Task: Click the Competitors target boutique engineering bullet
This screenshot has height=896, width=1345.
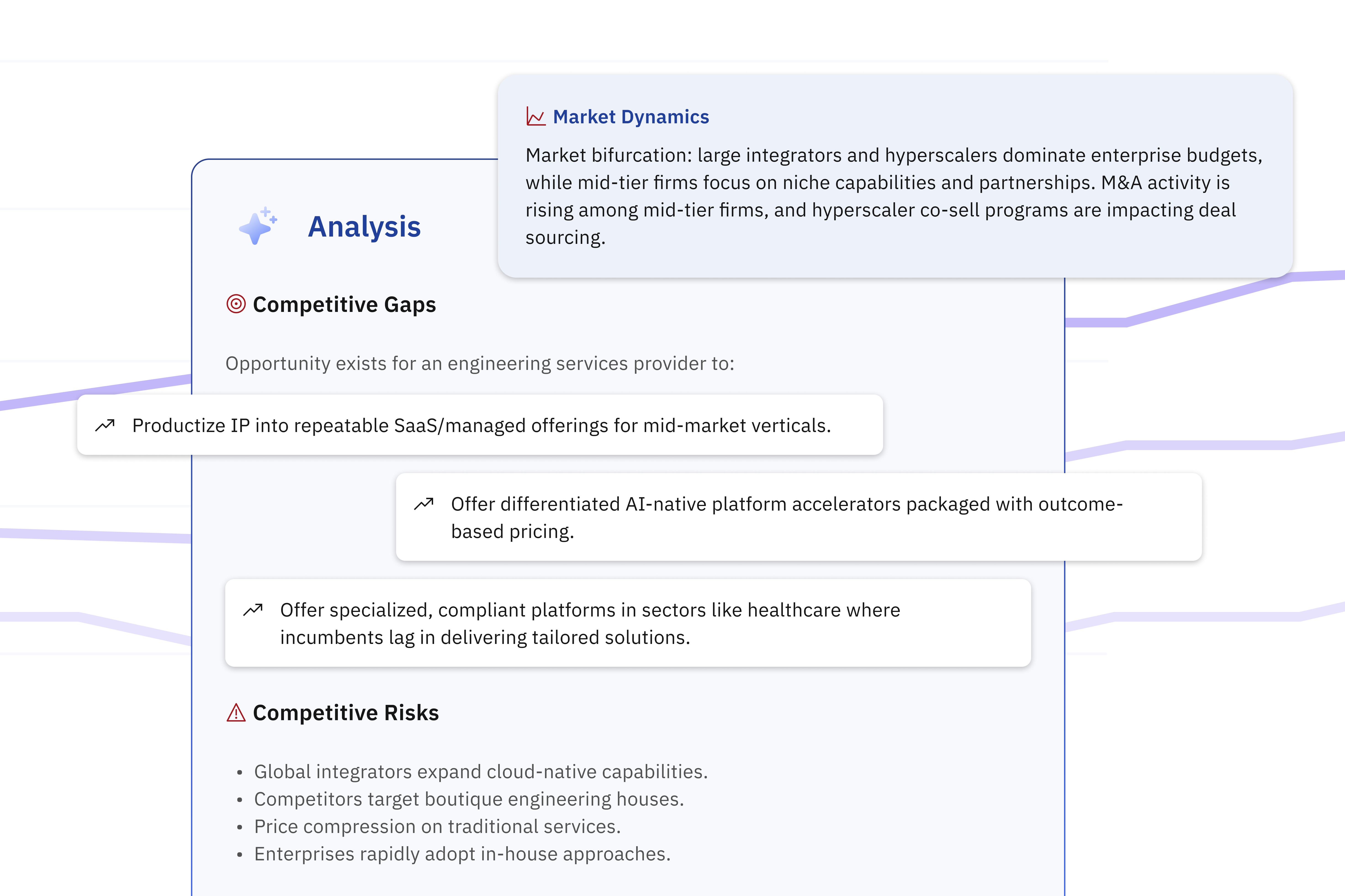Action: (x=469, y=799)
